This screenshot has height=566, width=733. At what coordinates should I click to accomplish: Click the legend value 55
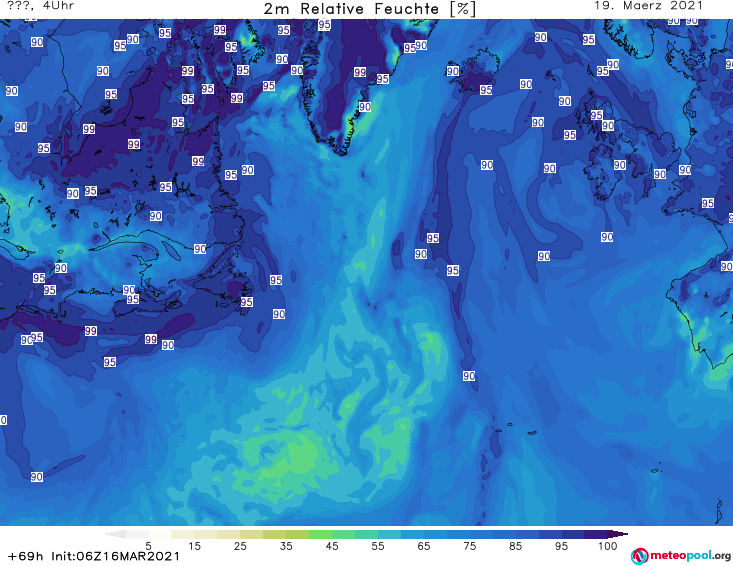pyautogui.click(x=378, y=546)
